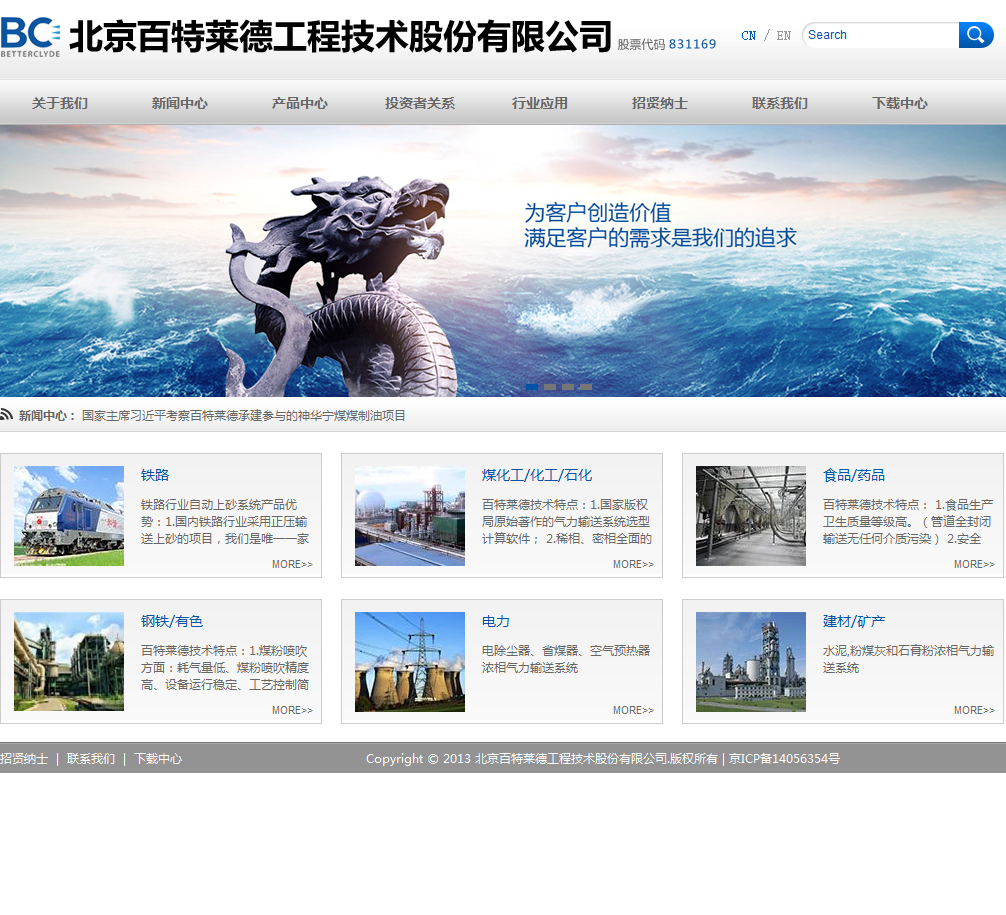Click the 电除尘器、省煤器 description text
This screenshot has width=1006, height=915.
pyautogui.click(x=566, y=659)
